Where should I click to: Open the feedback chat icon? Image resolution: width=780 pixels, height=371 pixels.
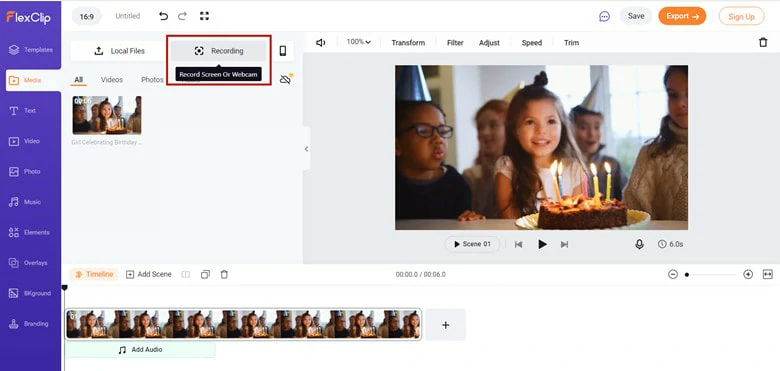click(x=604, y=16)
